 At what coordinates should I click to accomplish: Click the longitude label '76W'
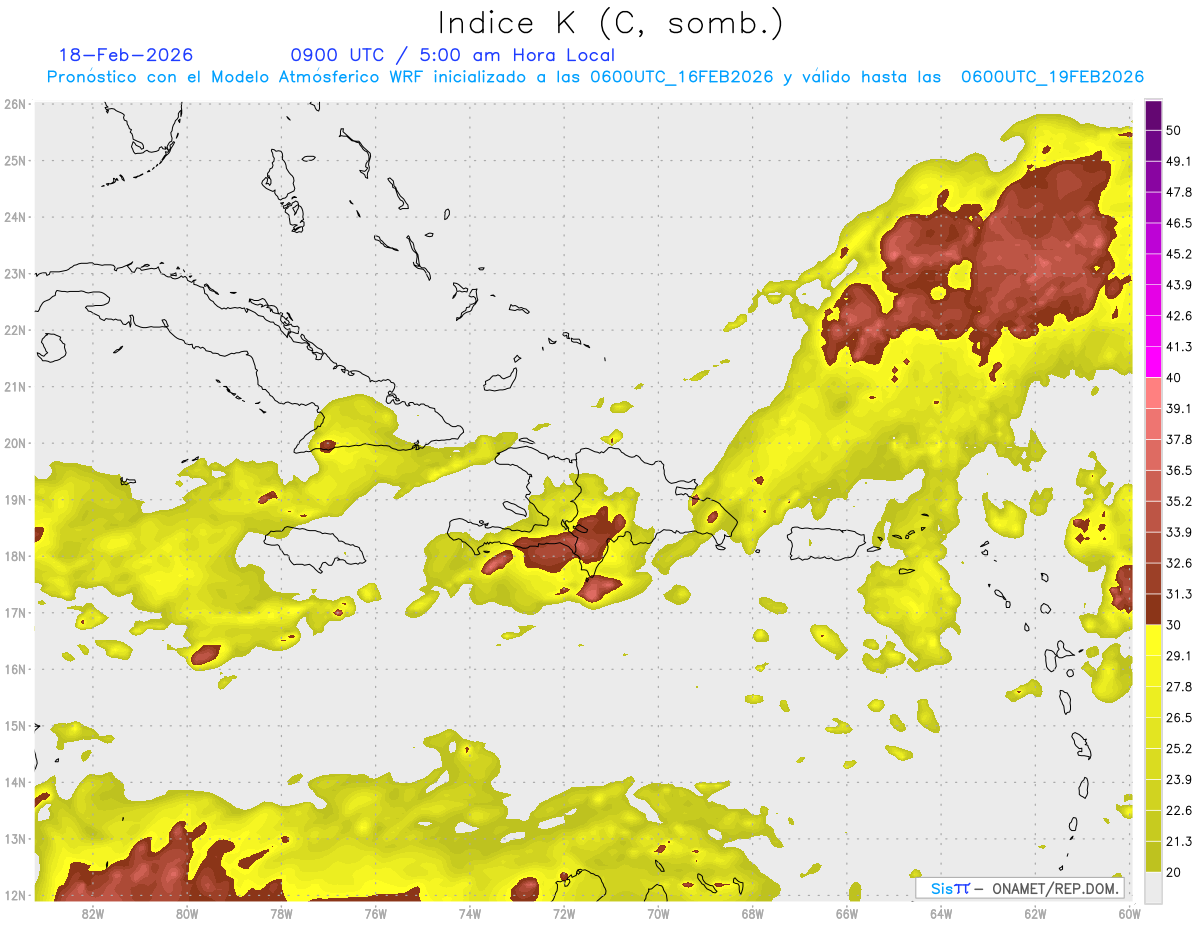tap(375, 913)
